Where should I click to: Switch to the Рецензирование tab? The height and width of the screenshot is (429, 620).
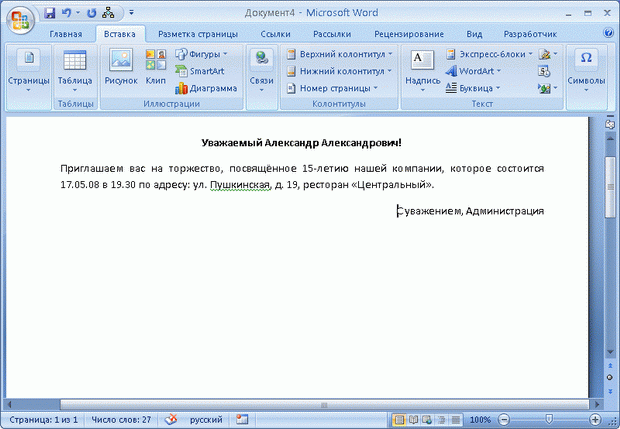point(409,34)
